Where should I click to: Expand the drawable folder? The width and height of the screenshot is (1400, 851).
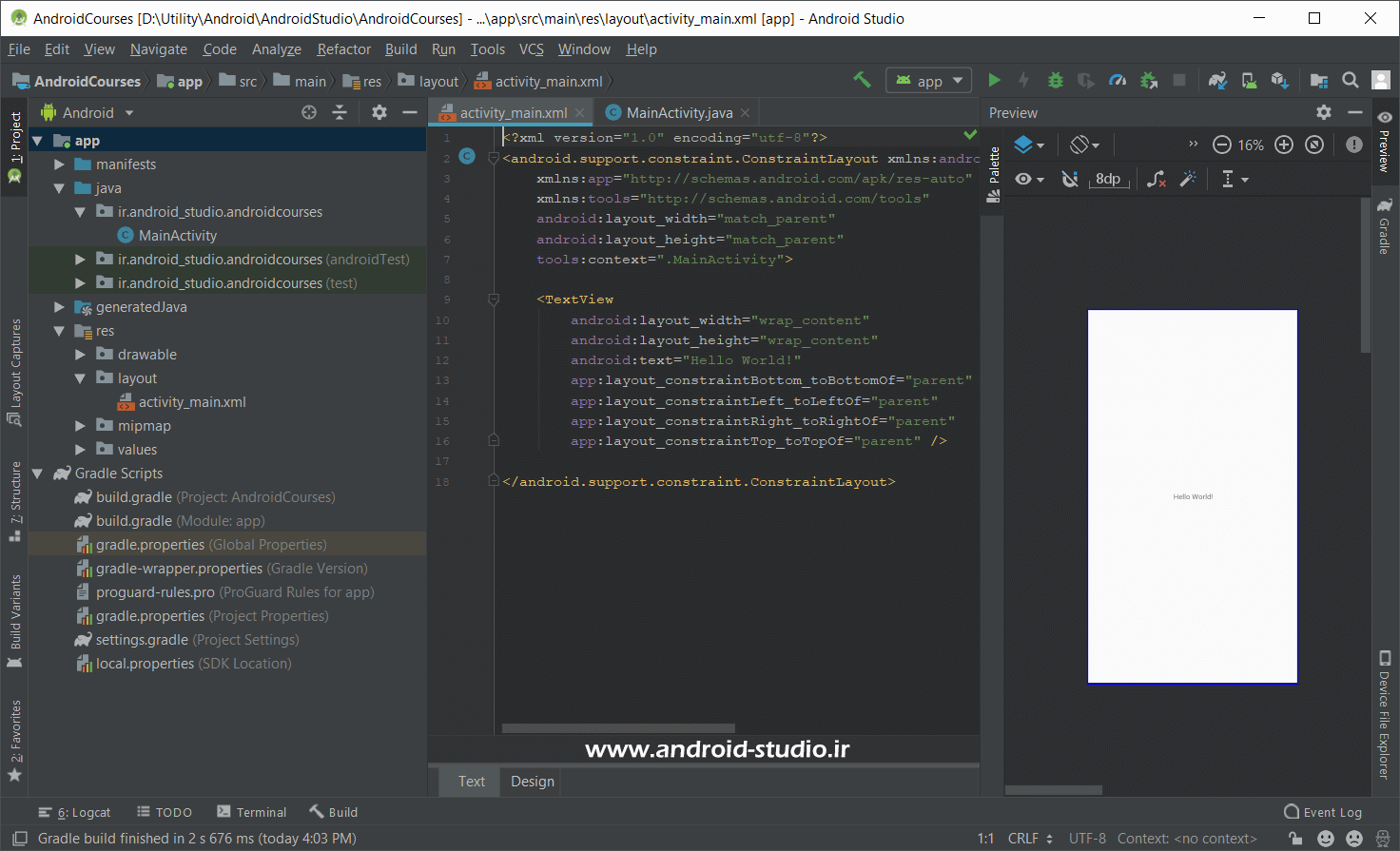tap(80, 355)
